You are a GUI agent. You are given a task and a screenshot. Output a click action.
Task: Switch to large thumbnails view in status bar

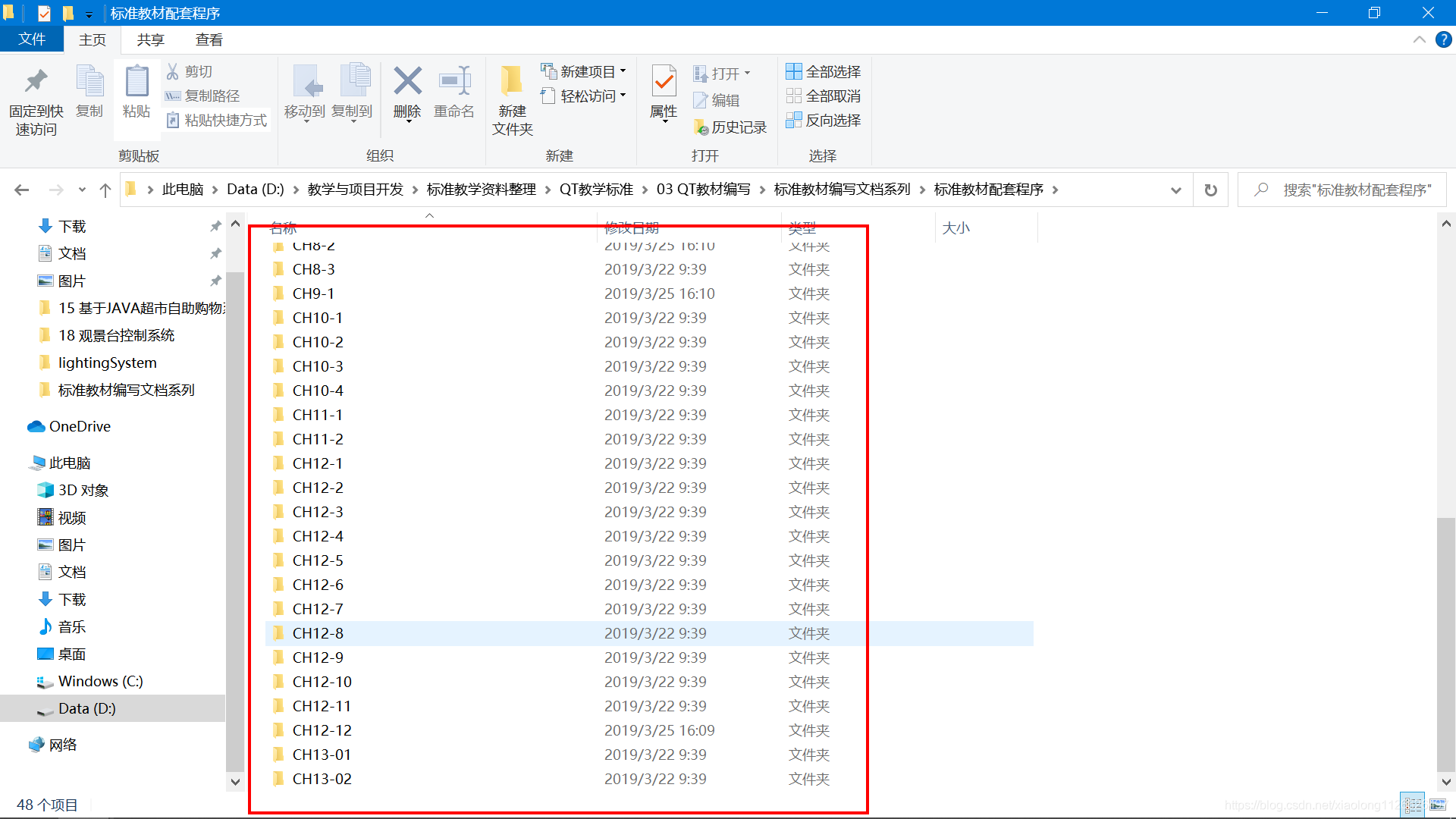coord(1437,805)
